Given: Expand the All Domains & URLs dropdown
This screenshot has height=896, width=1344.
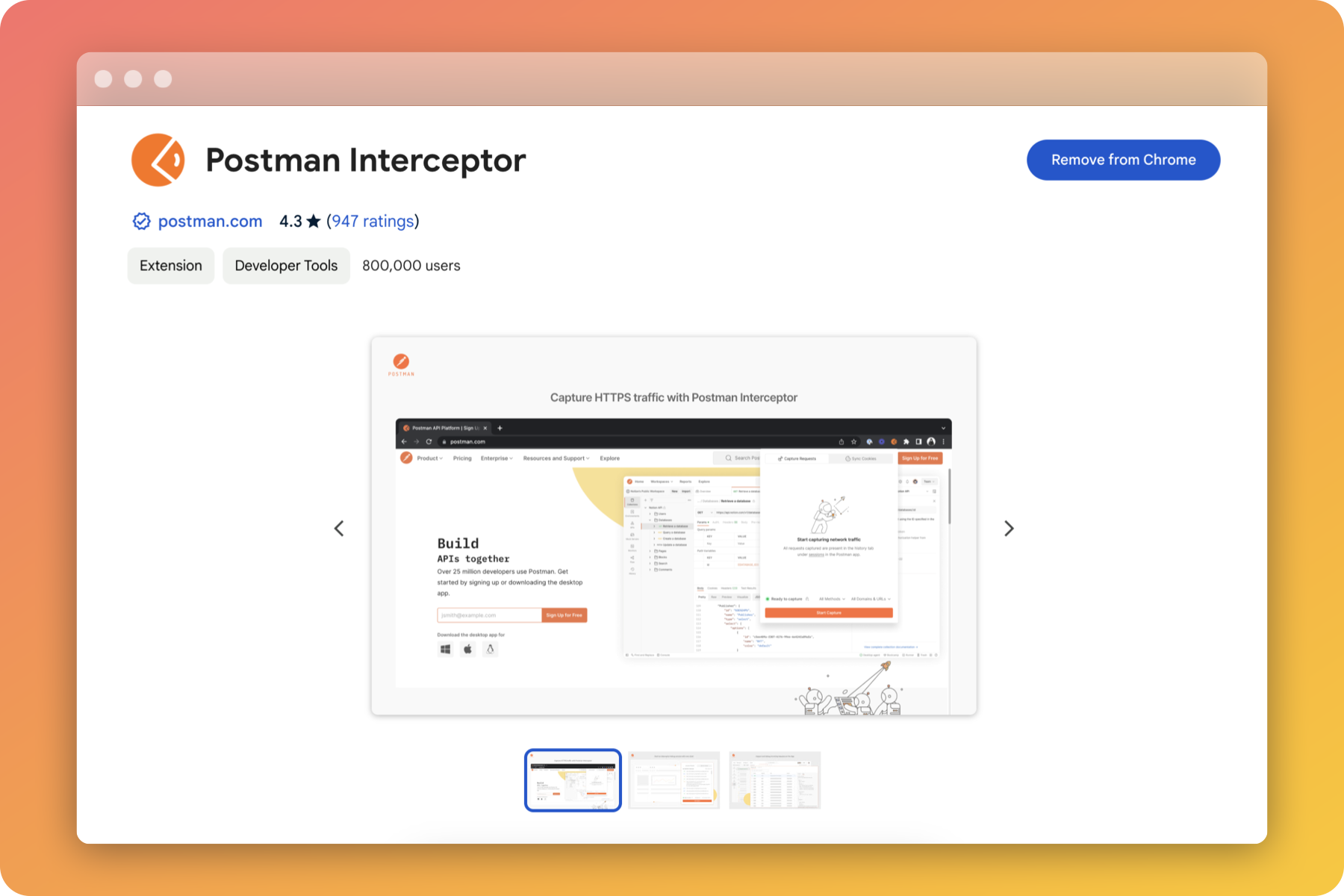Looking at the screenshot, I should coord(871,599).
